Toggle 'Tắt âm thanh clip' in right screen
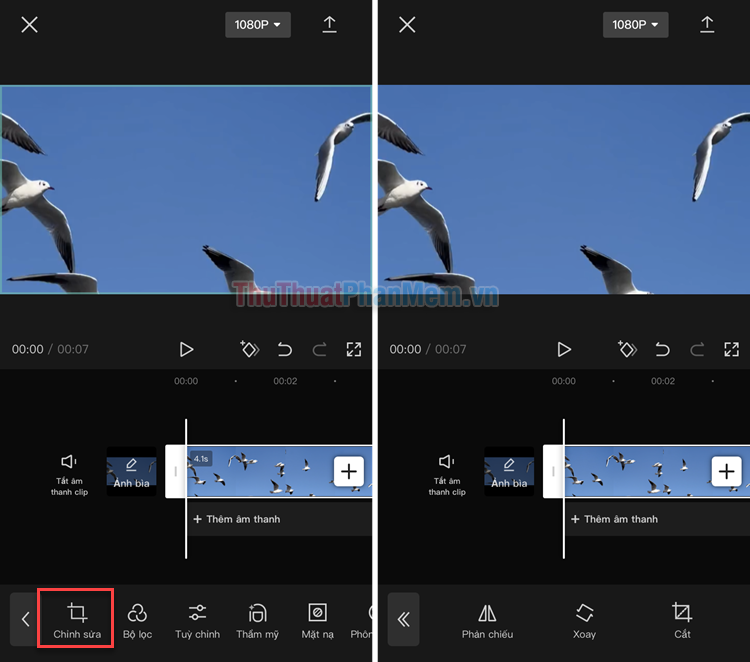This screenshot has width=750, height=662. (x=447, y=474)
